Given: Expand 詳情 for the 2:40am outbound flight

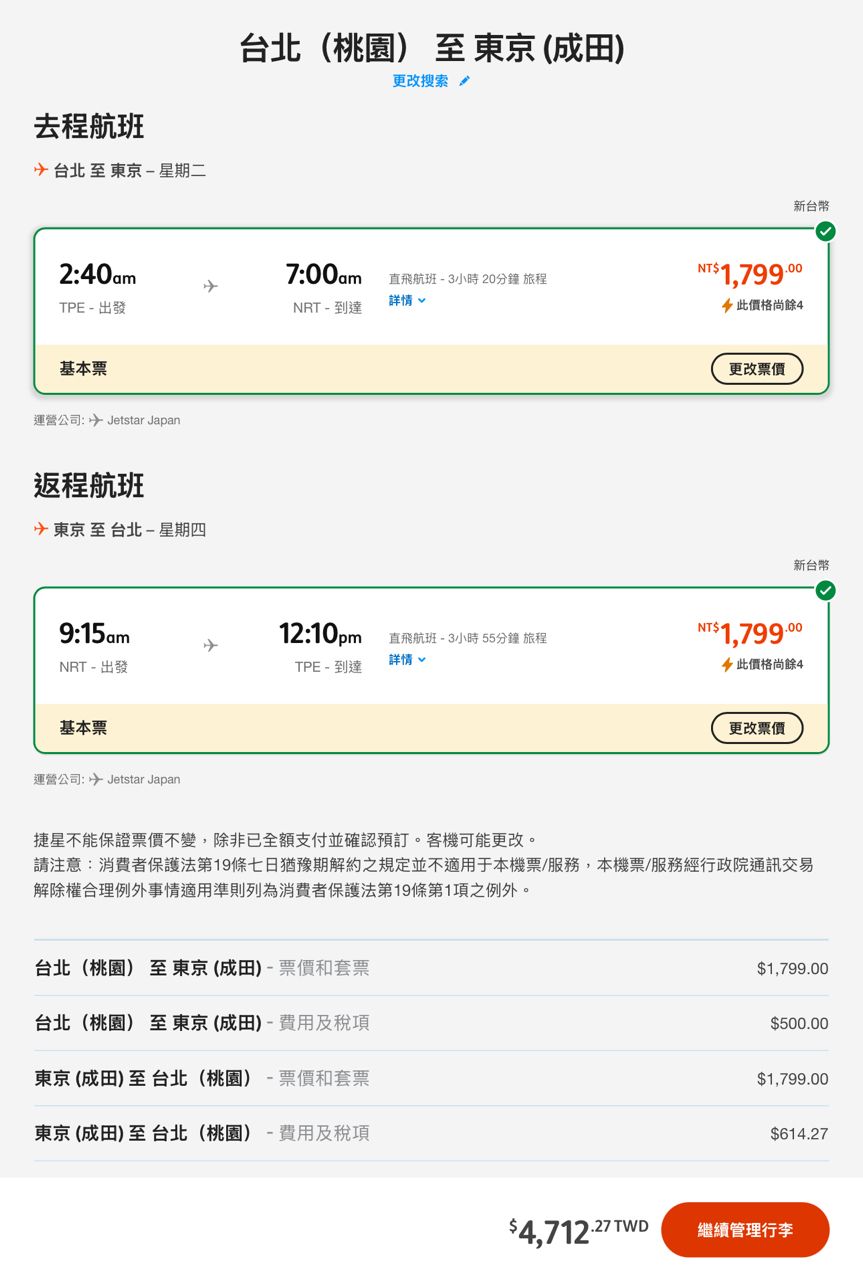Looking at the screenshot, I should click(x=407, y=300).
